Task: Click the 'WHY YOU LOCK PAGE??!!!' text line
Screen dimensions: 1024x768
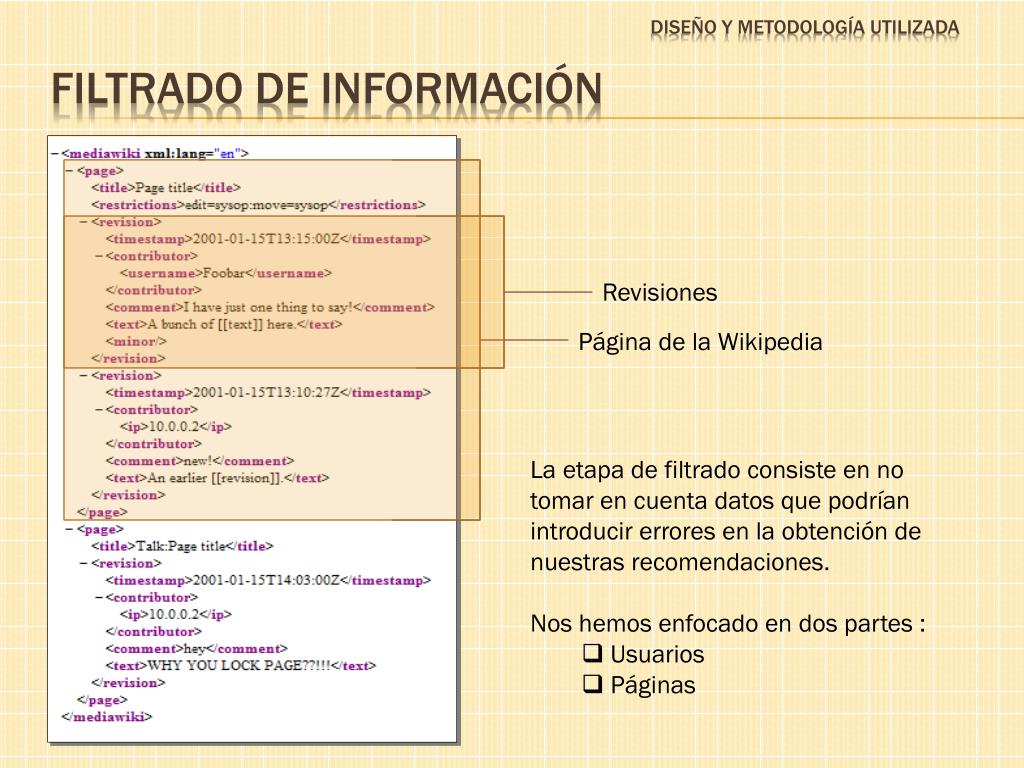Action: 240,665
